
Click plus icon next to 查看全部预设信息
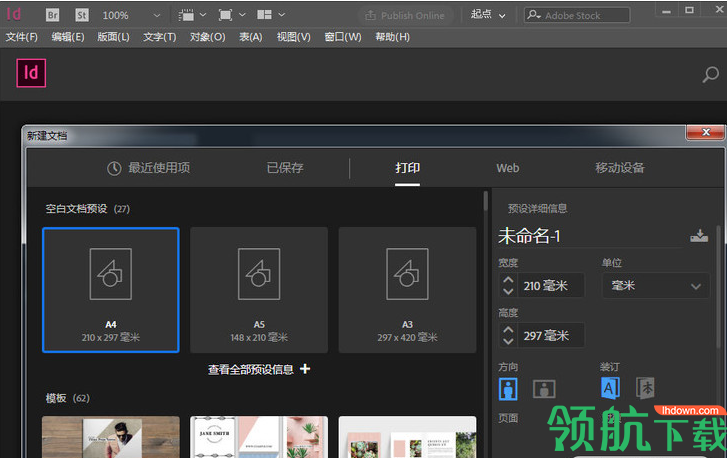click(x=305, y=369)
